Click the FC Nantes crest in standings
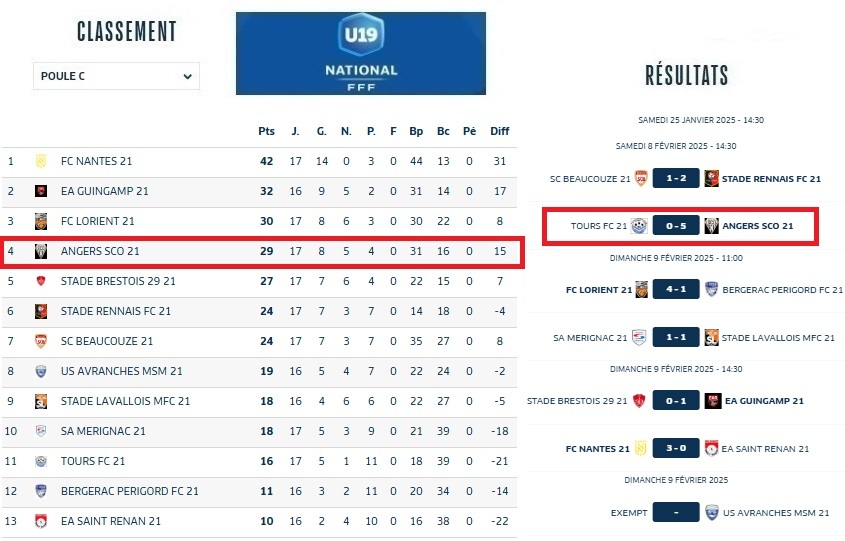 click(x=41, y=161)
